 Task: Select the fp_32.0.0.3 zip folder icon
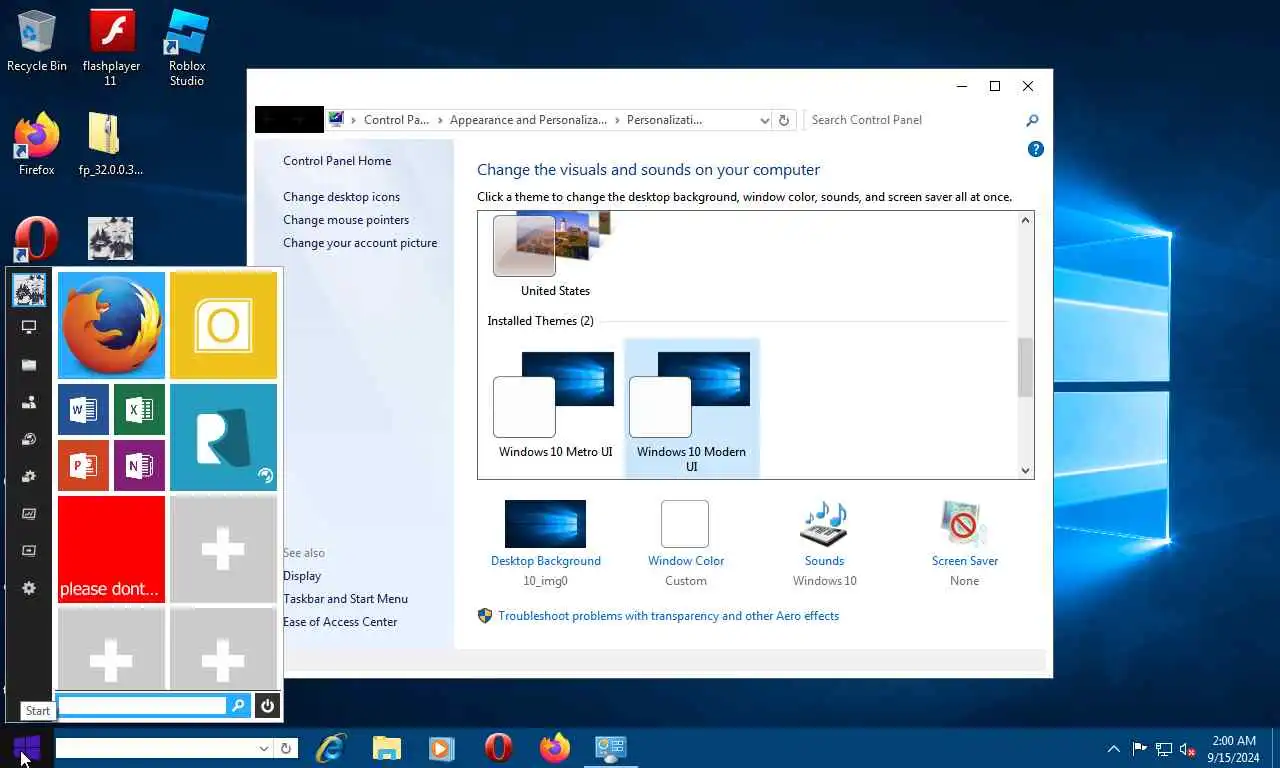click(110, 144)
